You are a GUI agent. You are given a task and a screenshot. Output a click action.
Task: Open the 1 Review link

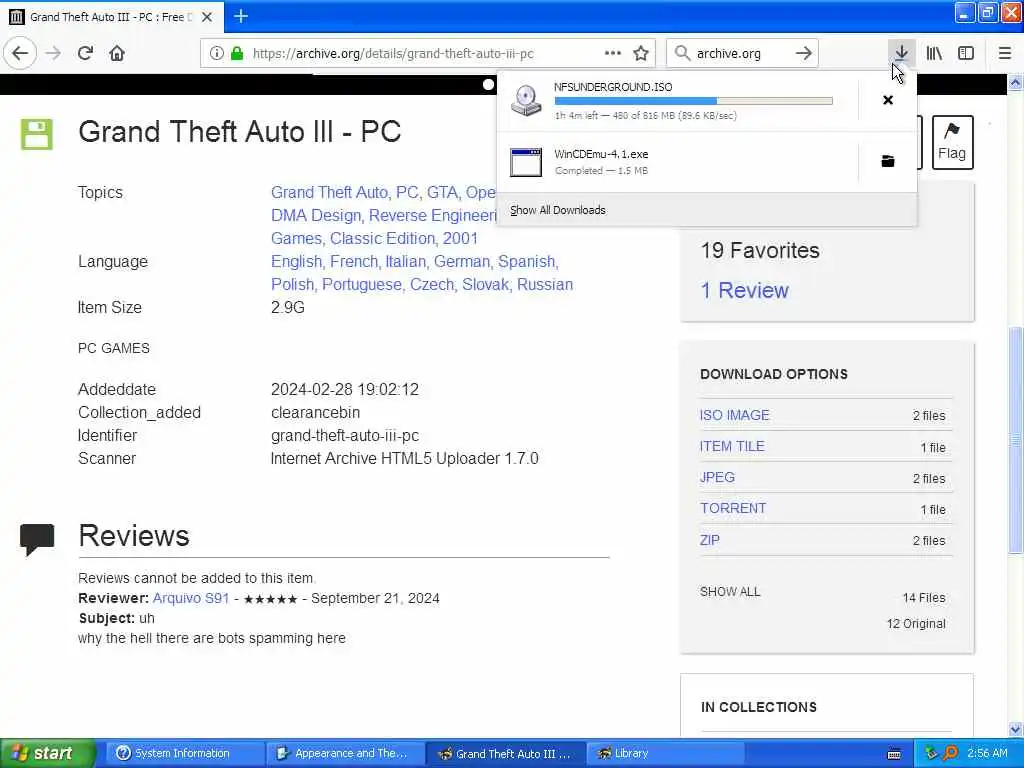pos(744,291)
